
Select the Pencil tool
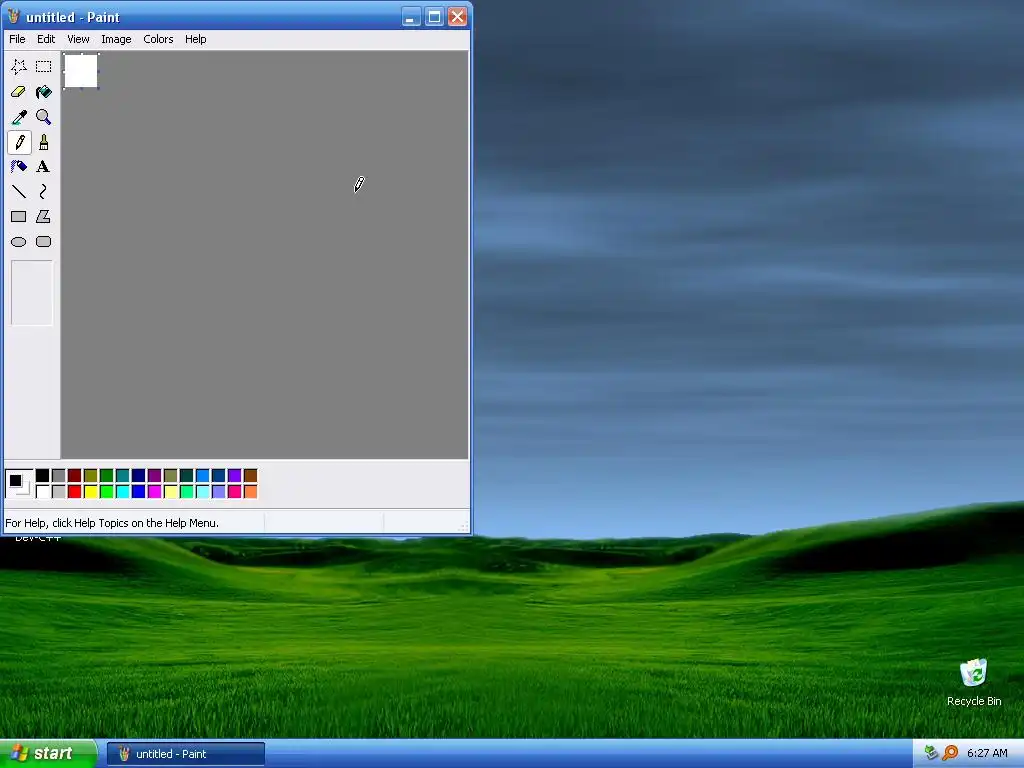point(19,142)
